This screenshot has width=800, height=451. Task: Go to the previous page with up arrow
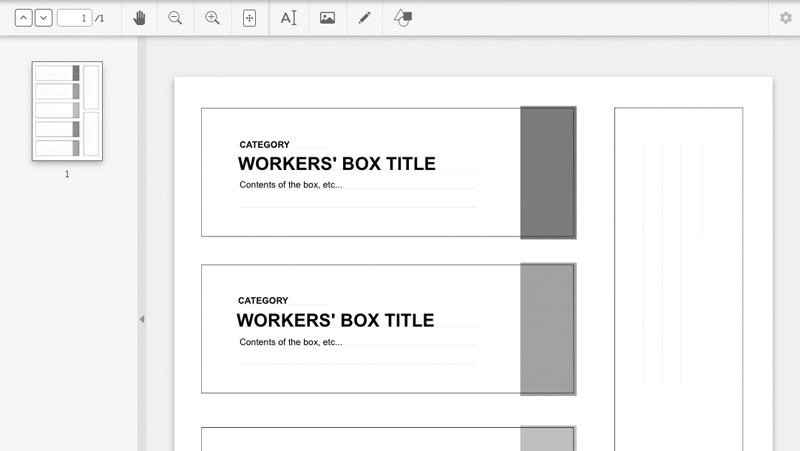pos(24,18)
